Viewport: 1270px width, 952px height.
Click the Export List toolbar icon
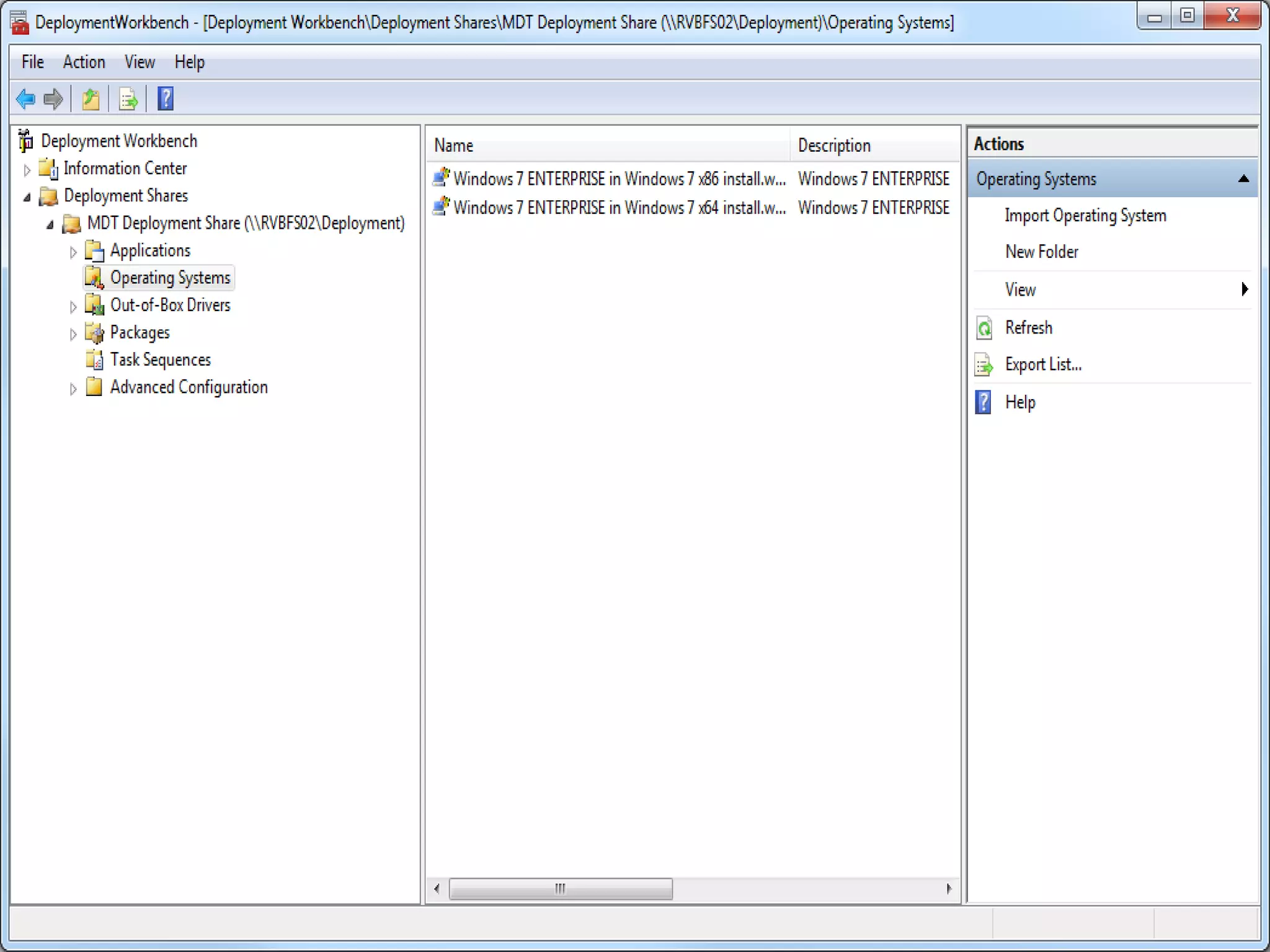point(128,99)
